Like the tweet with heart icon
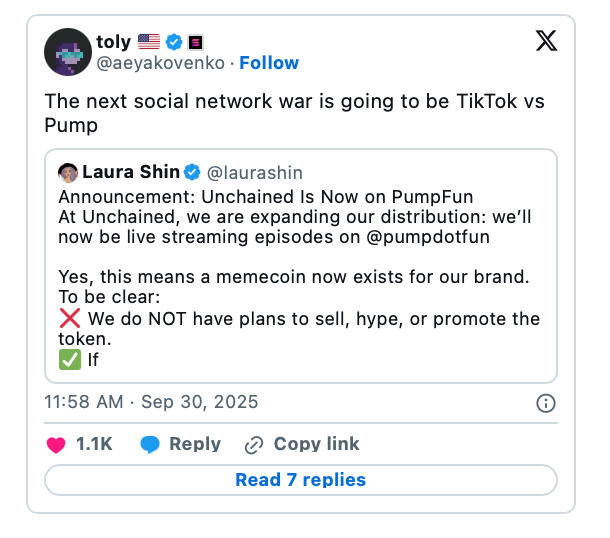 click(x=58, y=444)
